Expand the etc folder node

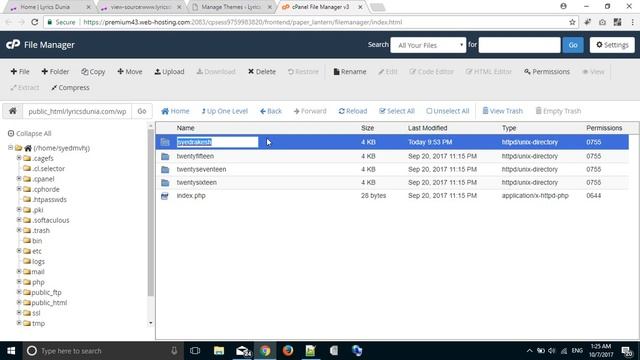click(19, 251)
